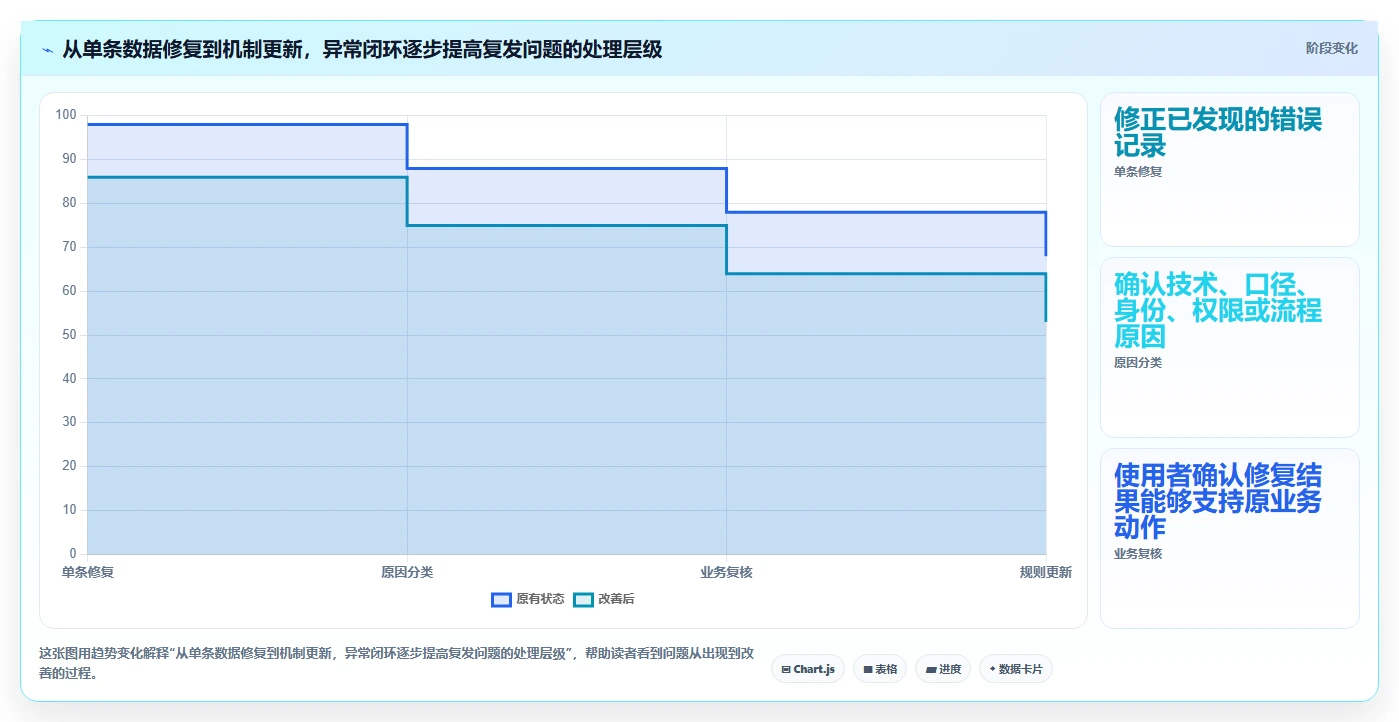Toggle the 改善后 legend item
This screenshot has height=722, width=1399.
click(604, 599)
